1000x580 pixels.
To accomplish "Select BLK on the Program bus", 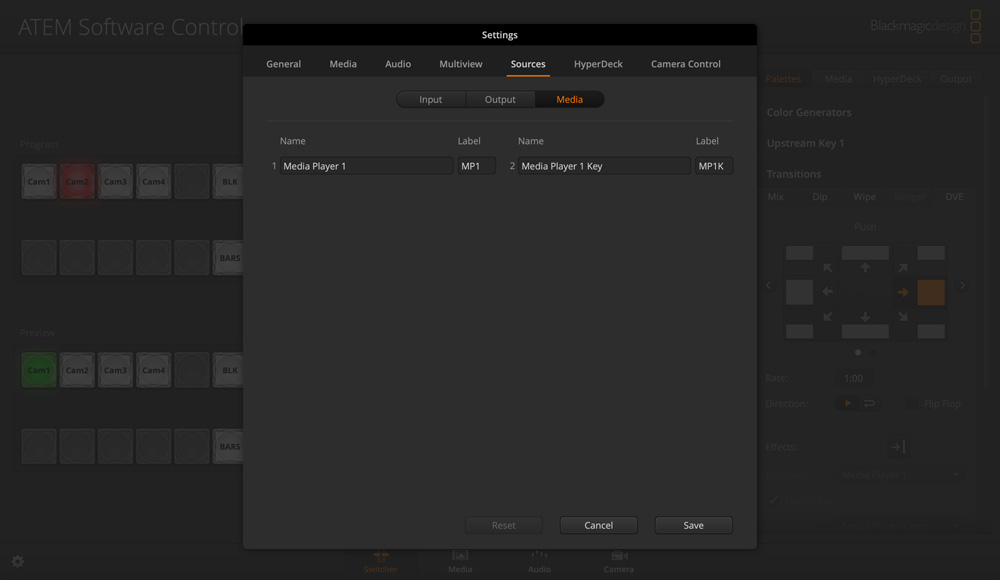I will pos(228,182).
